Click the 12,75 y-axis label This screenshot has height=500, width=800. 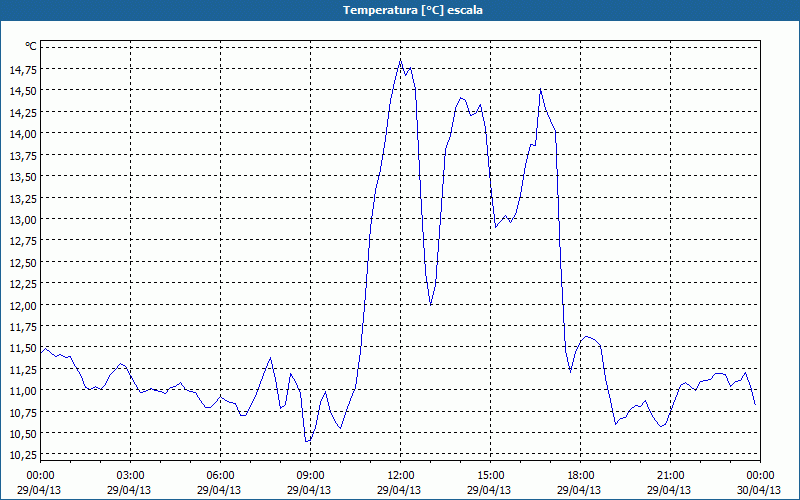click(x=22, y=241)
